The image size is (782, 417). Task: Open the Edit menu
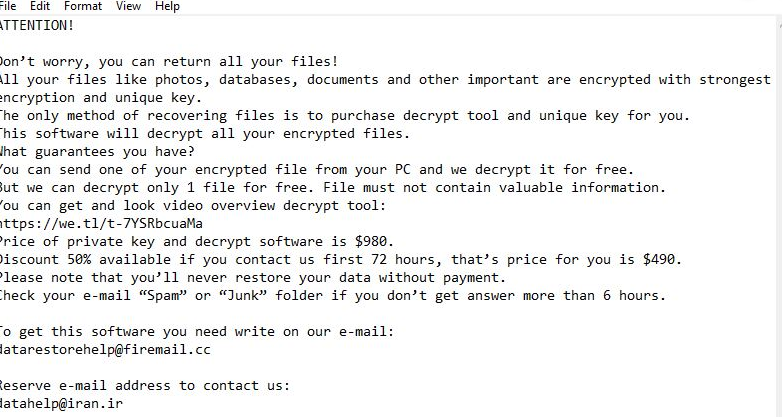click(x=39, y=6)
